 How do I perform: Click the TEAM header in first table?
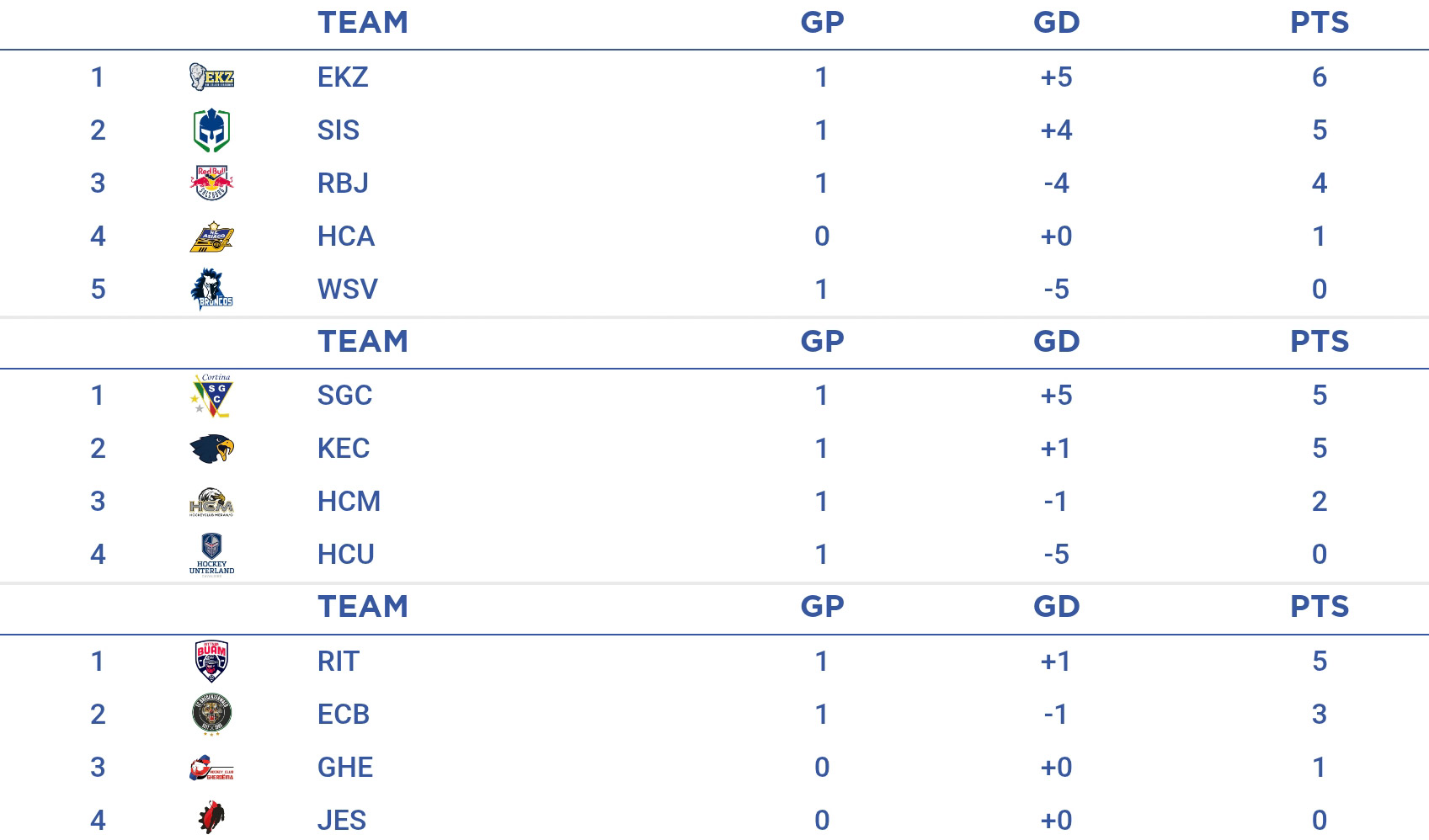(x=363, y=23)
